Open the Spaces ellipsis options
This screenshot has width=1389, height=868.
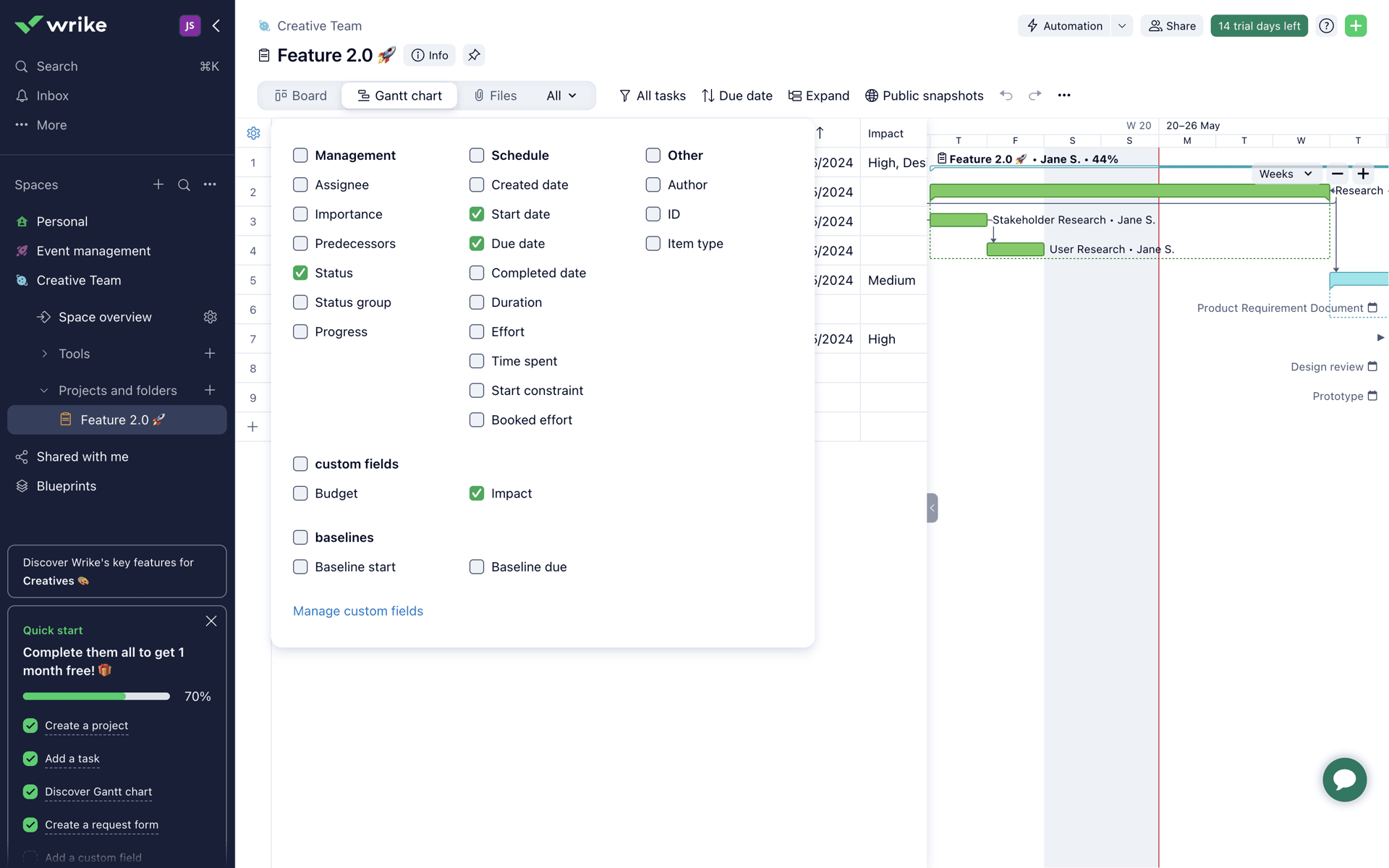(210, 184)
